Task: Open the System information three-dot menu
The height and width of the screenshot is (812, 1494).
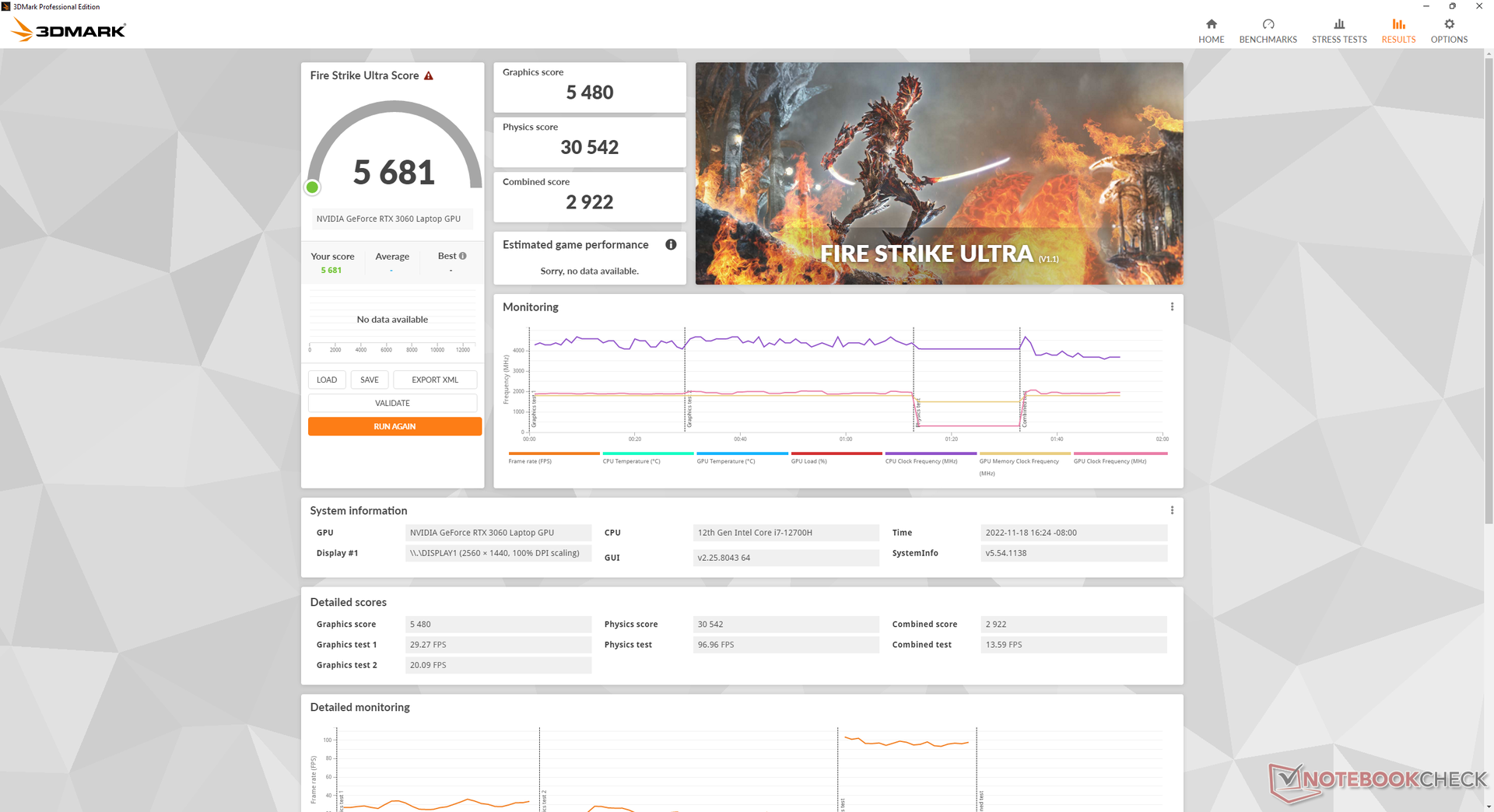Action: (x=1172, y=510)
